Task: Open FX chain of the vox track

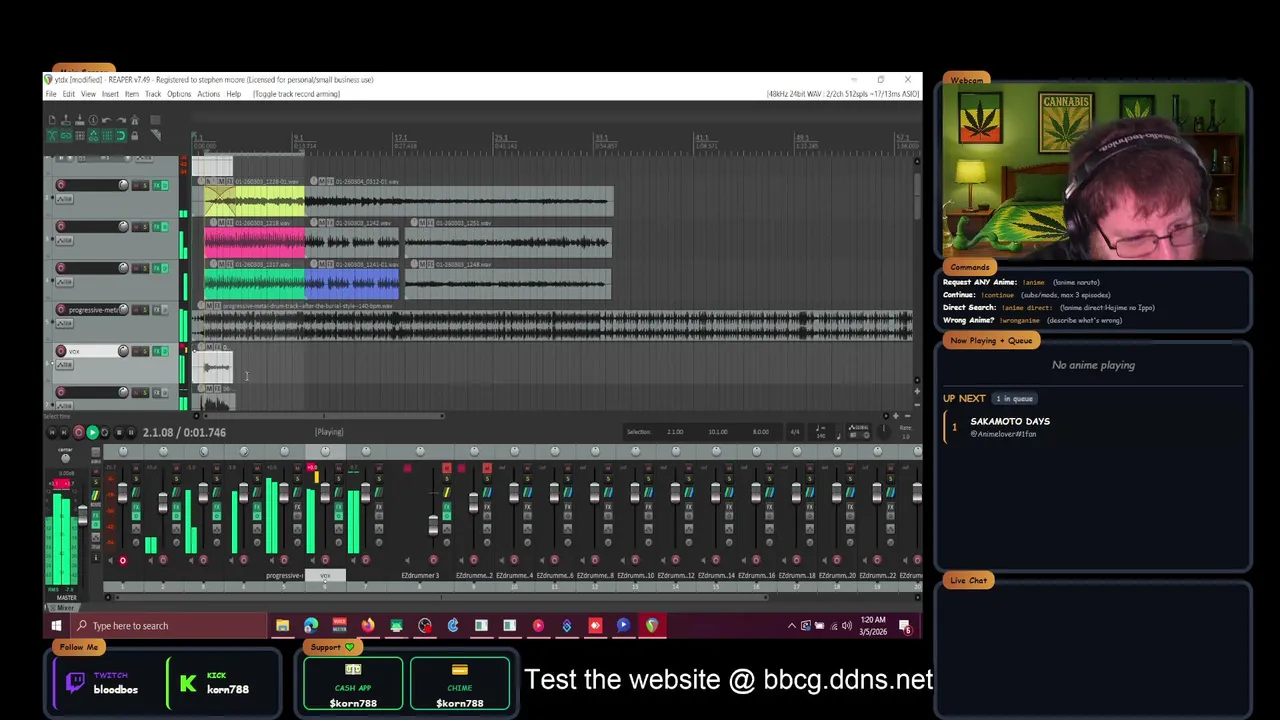Action: [x=157, y=351]
